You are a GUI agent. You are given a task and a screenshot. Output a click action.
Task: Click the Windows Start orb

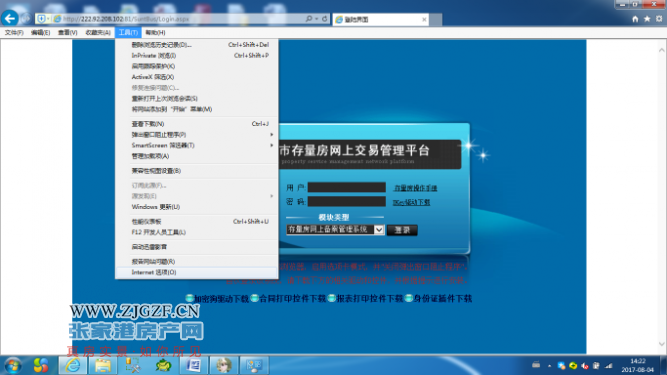(x=12, y=365)
